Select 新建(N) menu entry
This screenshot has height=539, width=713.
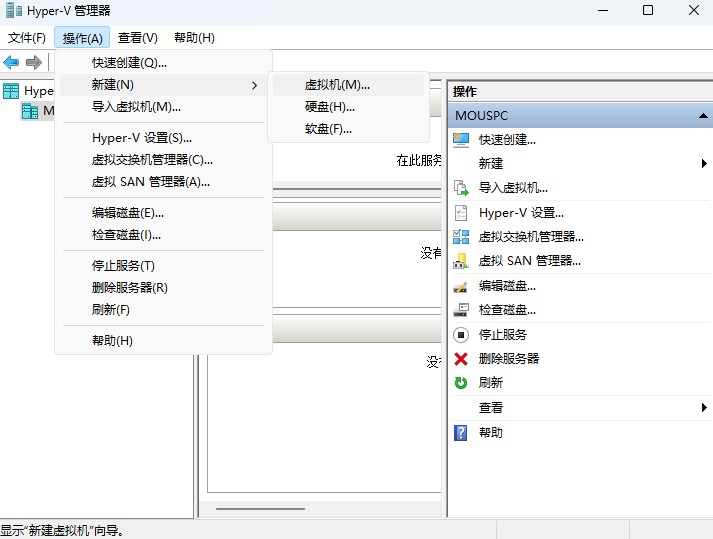(x=163, y=85)
